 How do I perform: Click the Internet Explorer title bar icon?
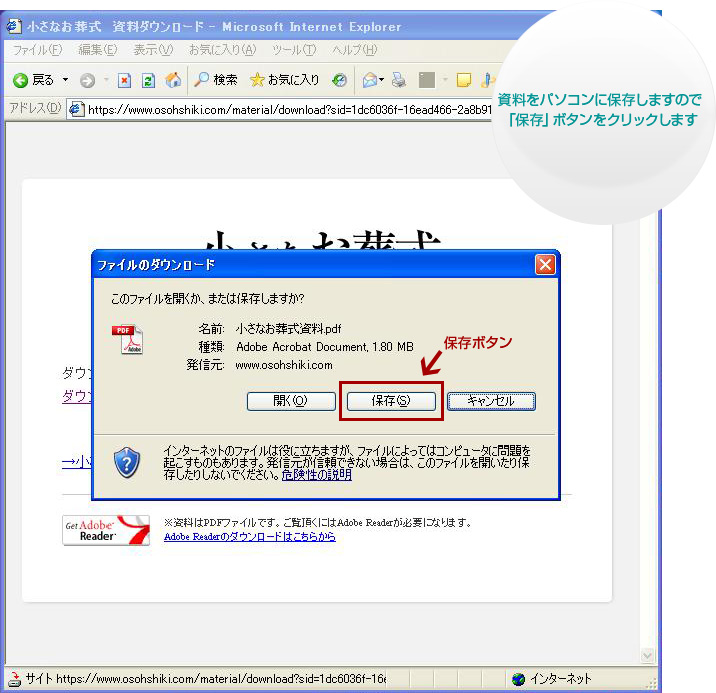coord(14,26)
